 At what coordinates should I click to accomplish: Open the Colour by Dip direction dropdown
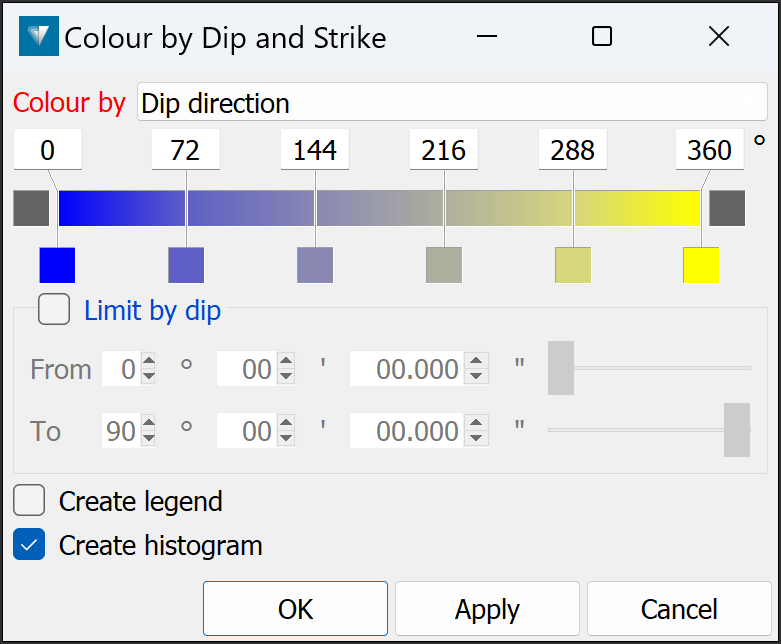[x=452, y=102]
